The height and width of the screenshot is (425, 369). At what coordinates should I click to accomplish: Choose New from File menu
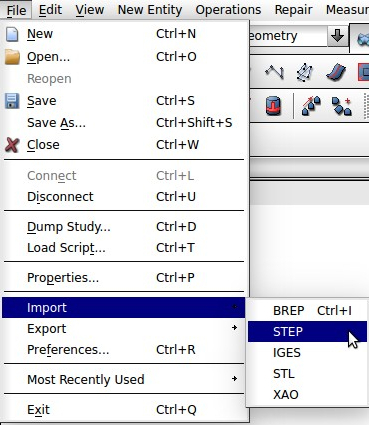pyautogui.click(x=123, y=34)
